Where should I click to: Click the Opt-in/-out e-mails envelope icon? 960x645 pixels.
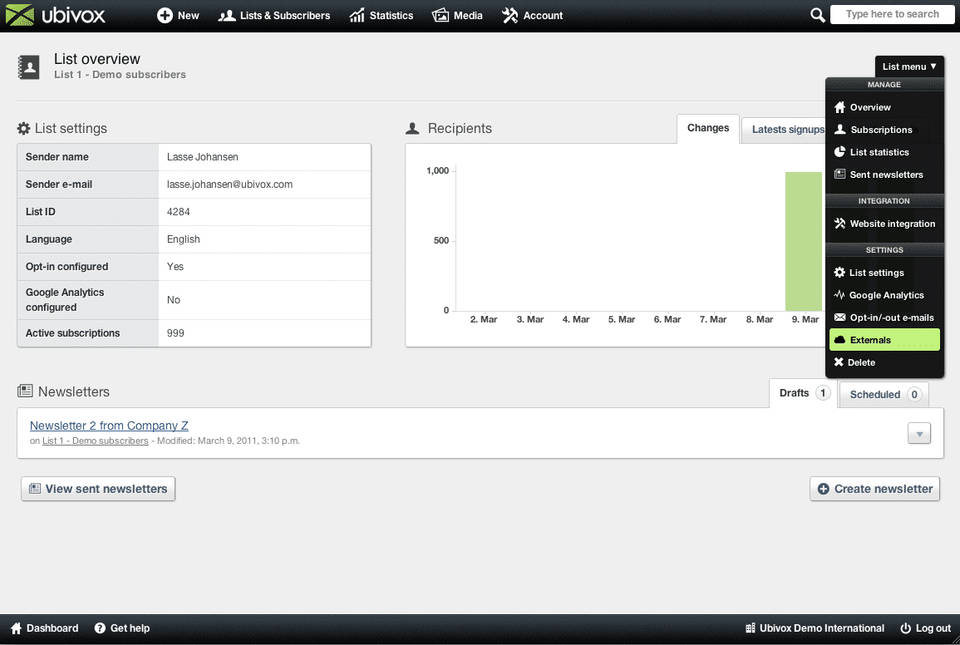839,318
